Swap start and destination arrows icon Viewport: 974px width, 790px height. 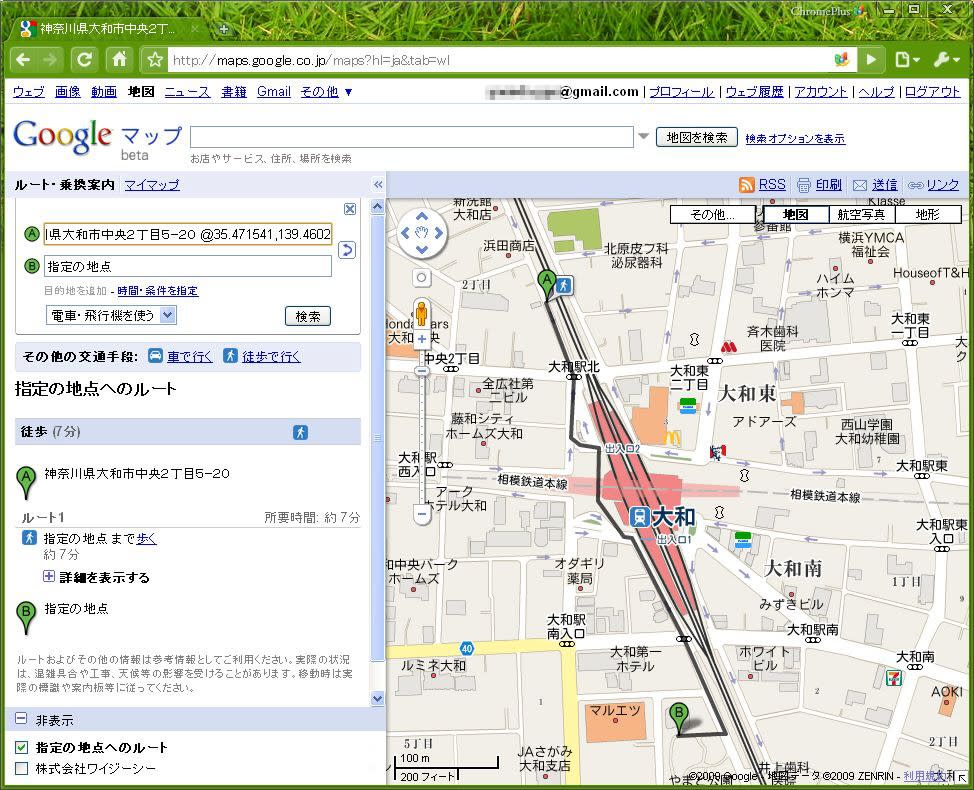point(347,250)
